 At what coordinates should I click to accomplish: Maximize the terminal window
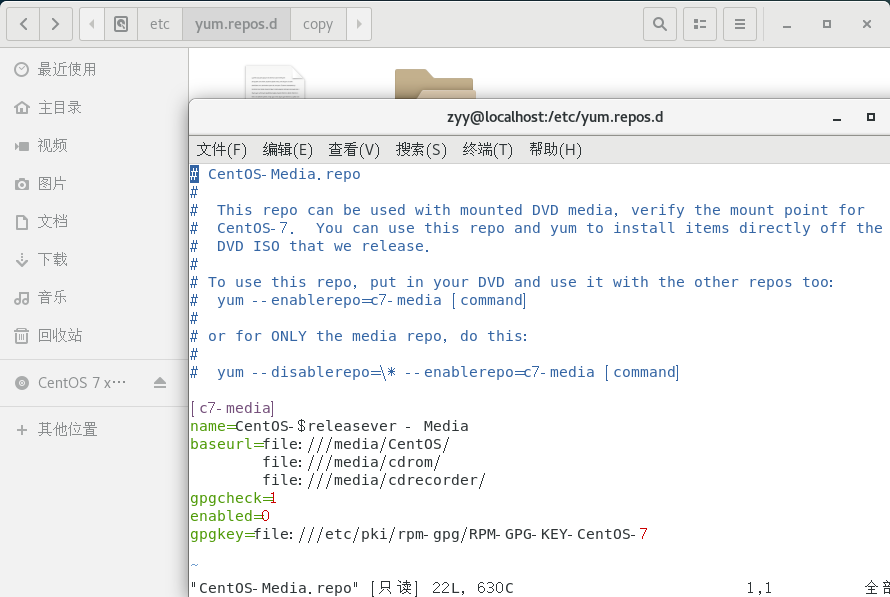(x=871, y=117)
